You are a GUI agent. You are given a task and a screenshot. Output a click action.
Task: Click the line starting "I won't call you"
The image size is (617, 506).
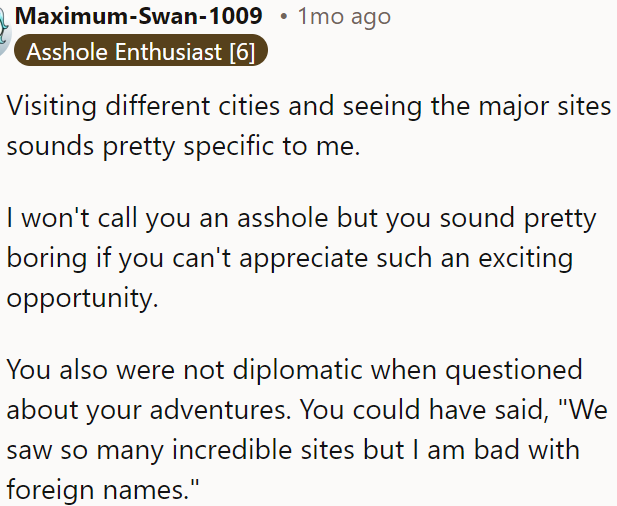click(x=301, y=219)
